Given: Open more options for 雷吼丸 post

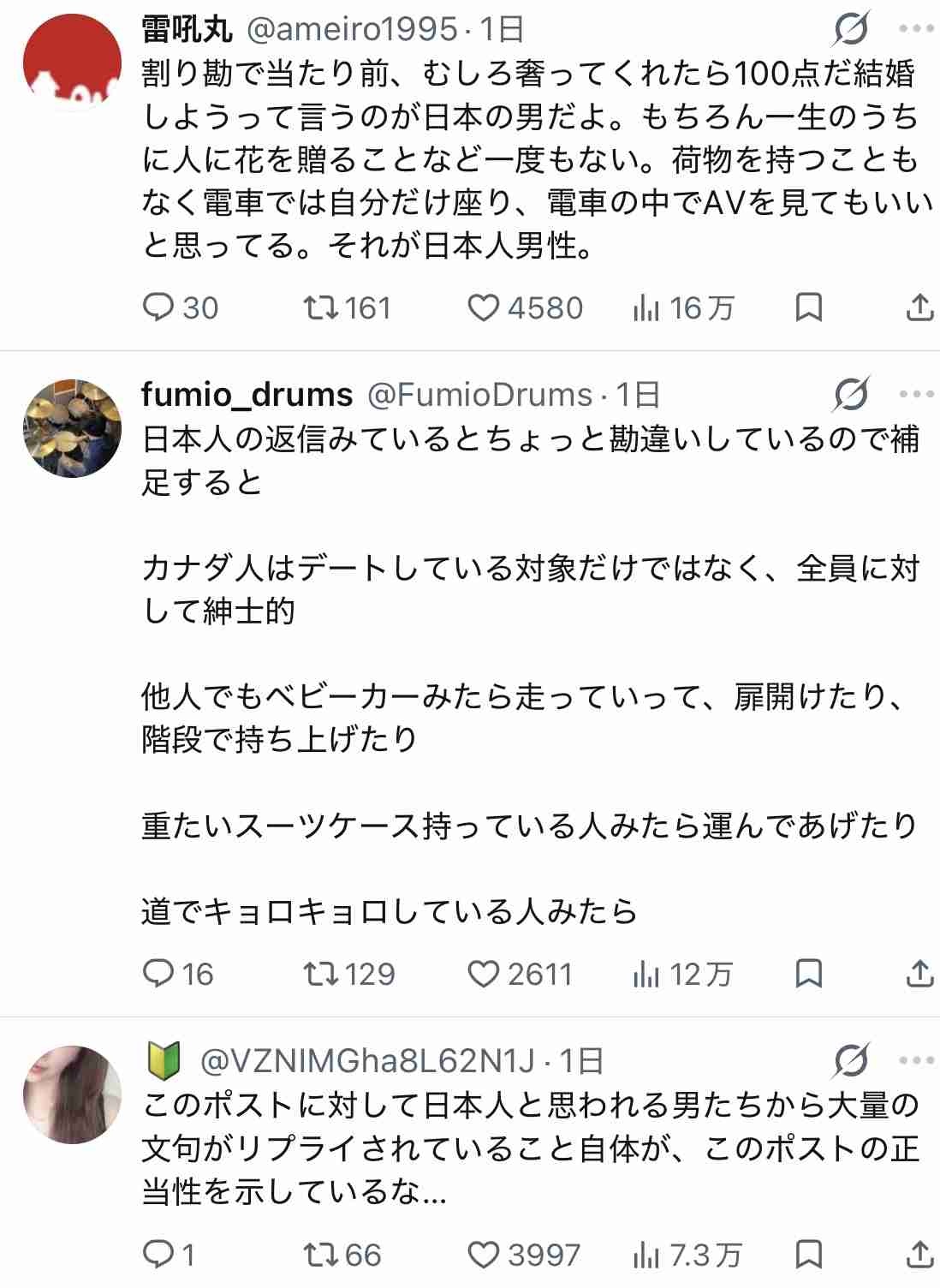Looking at the screenshot, I should pyautogui.click(x=916, y=30).
